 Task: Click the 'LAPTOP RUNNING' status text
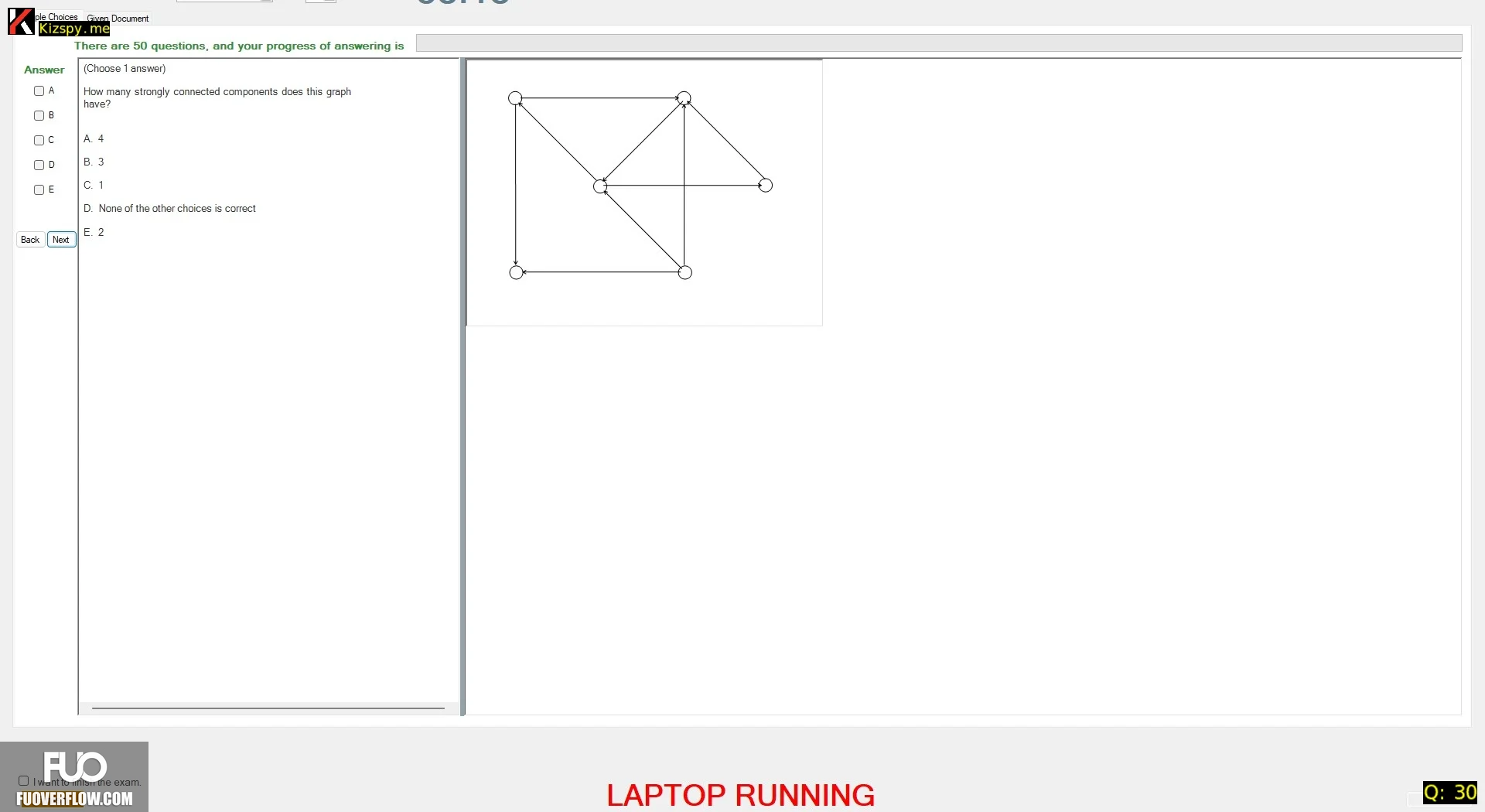click(741, 795)
